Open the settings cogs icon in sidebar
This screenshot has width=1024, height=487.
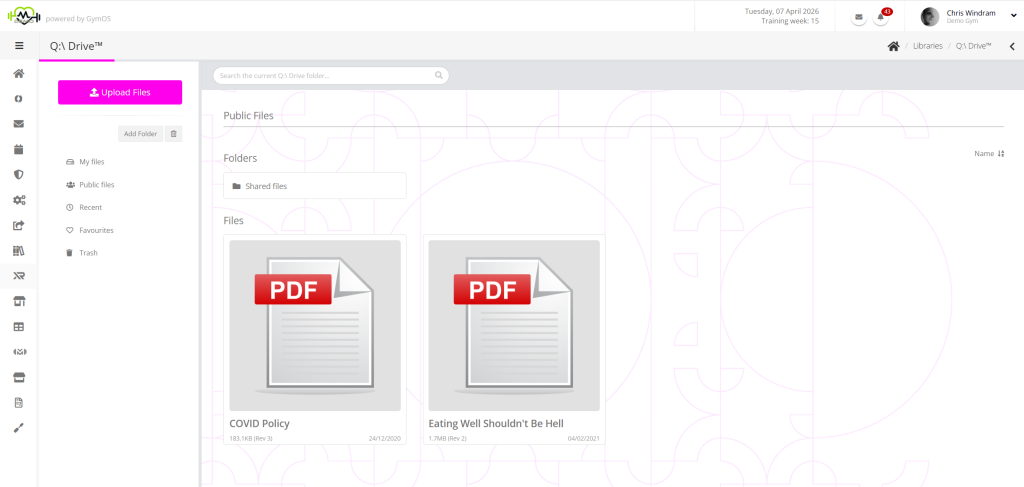18,200
